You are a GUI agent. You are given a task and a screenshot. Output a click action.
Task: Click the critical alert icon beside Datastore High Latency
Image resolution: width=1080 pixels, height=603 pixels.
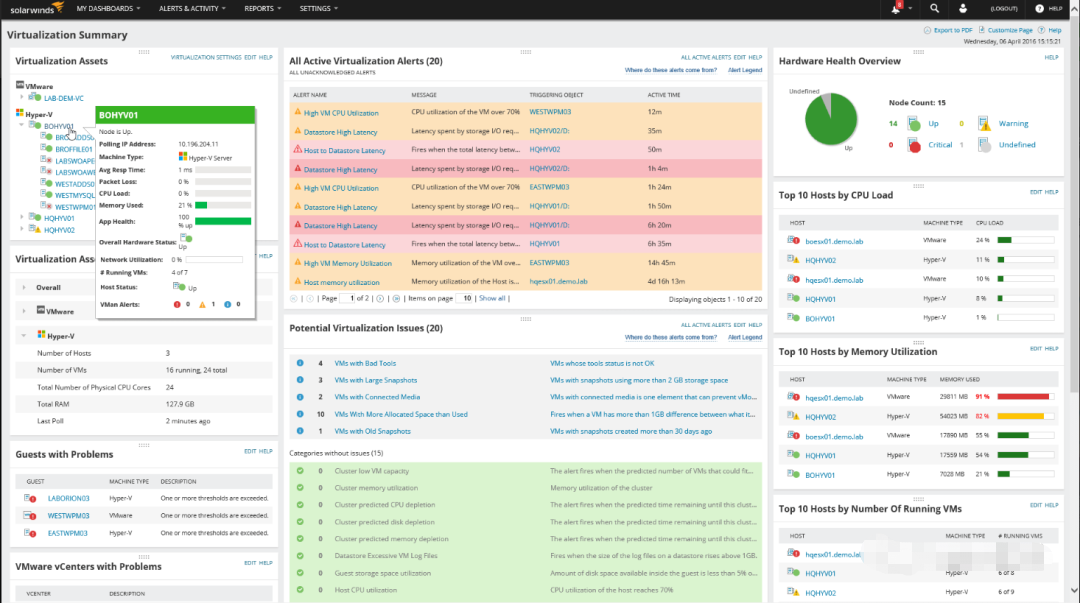[x=298, y=169]
